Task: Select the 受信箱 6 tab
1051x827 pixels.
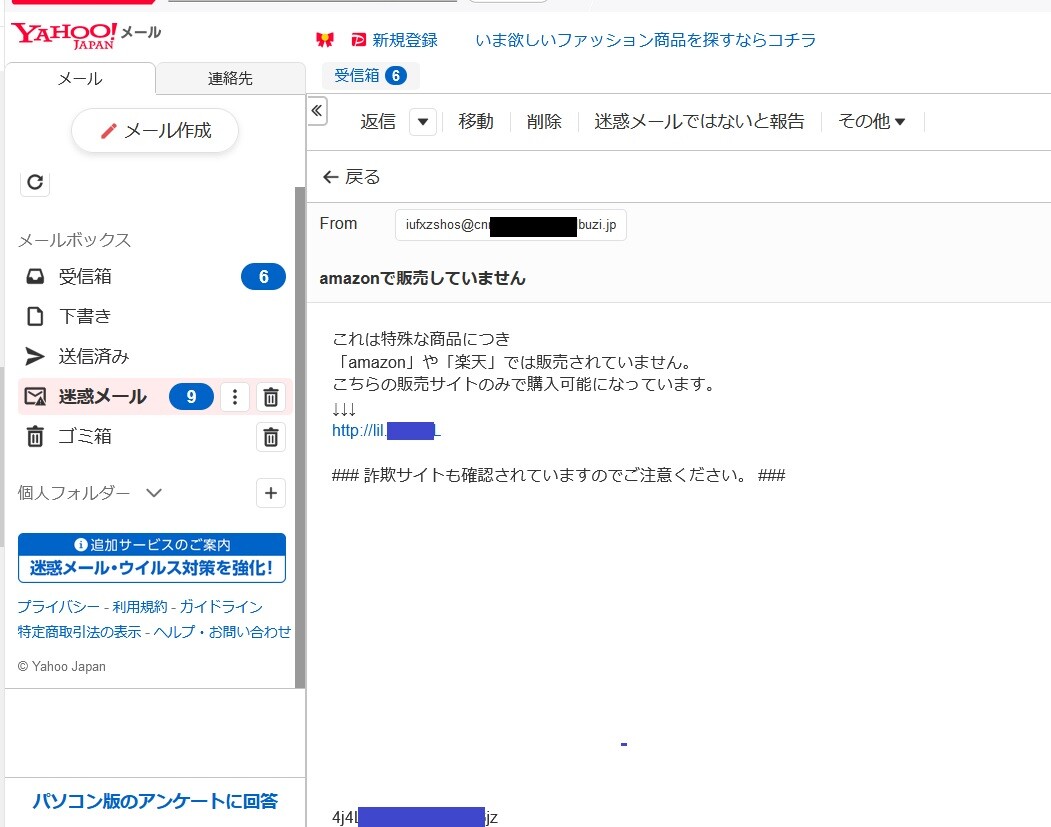Action: pyautogui.click(x=371, y=76)
